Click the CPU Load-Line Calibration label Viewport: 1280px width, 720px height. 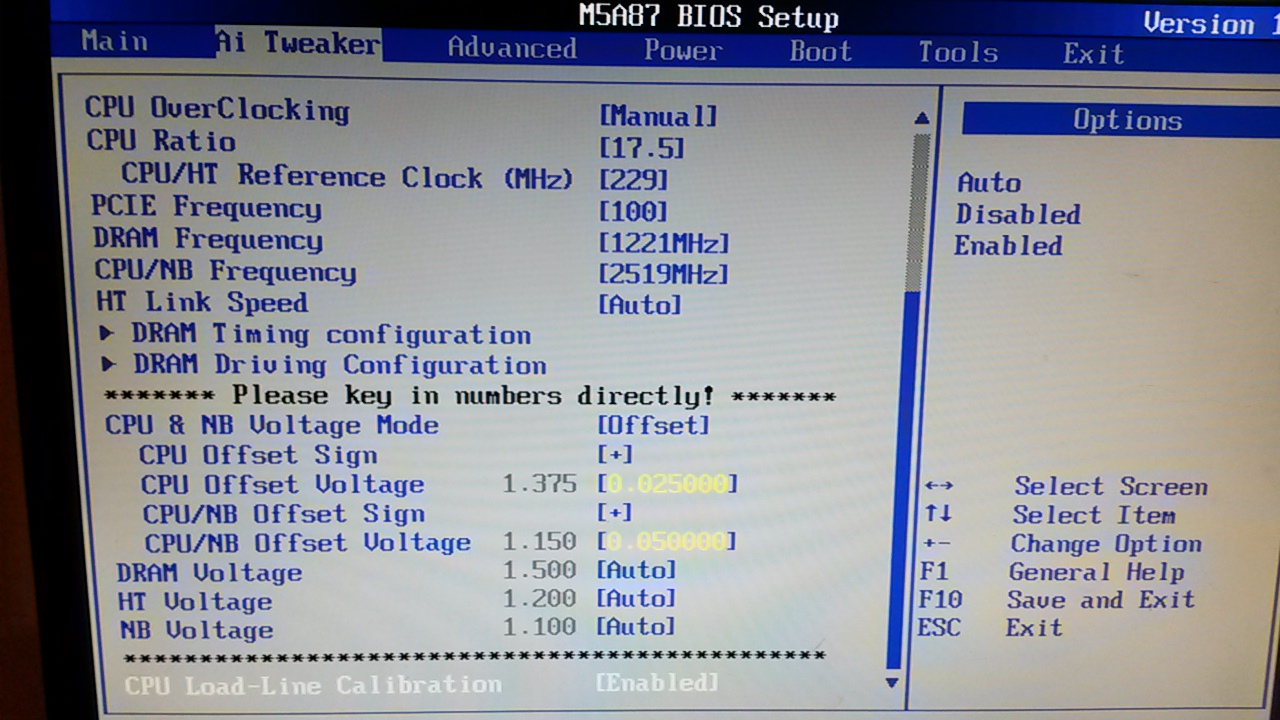pyautogui.click(x=313, y=685)
